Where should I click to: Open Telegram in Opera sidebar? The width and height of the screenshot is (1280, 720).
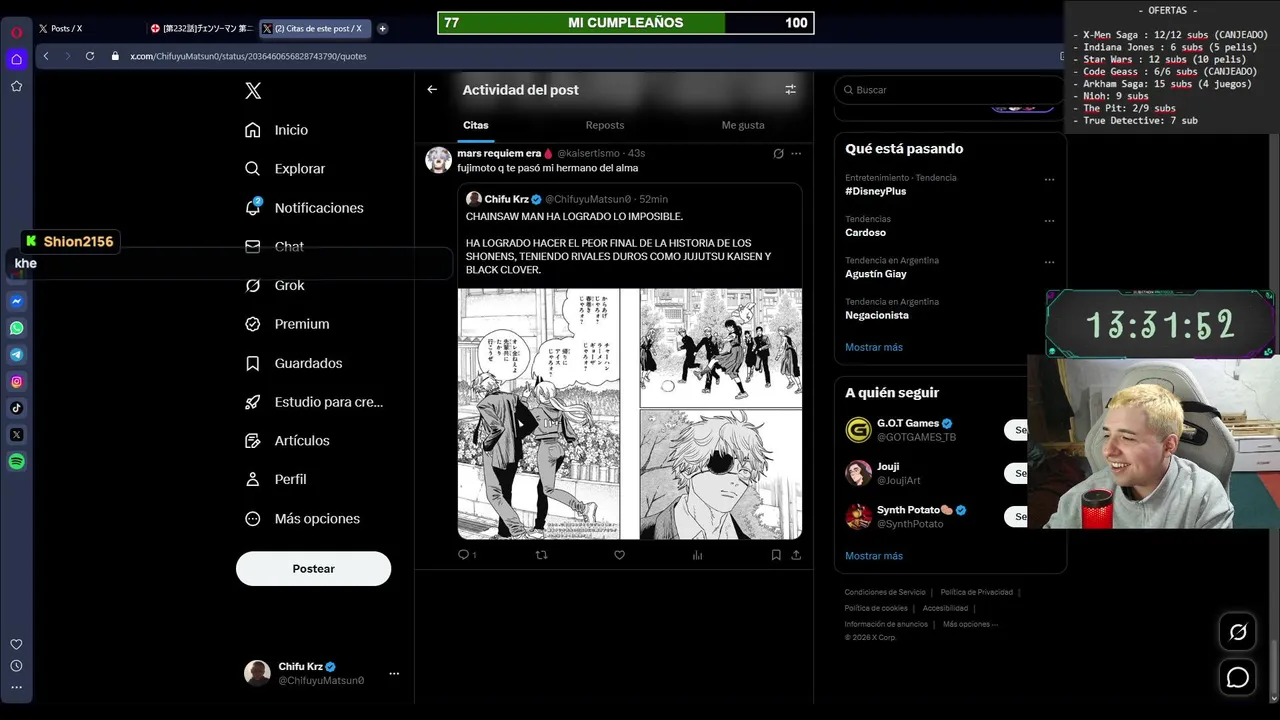[16, 355]
